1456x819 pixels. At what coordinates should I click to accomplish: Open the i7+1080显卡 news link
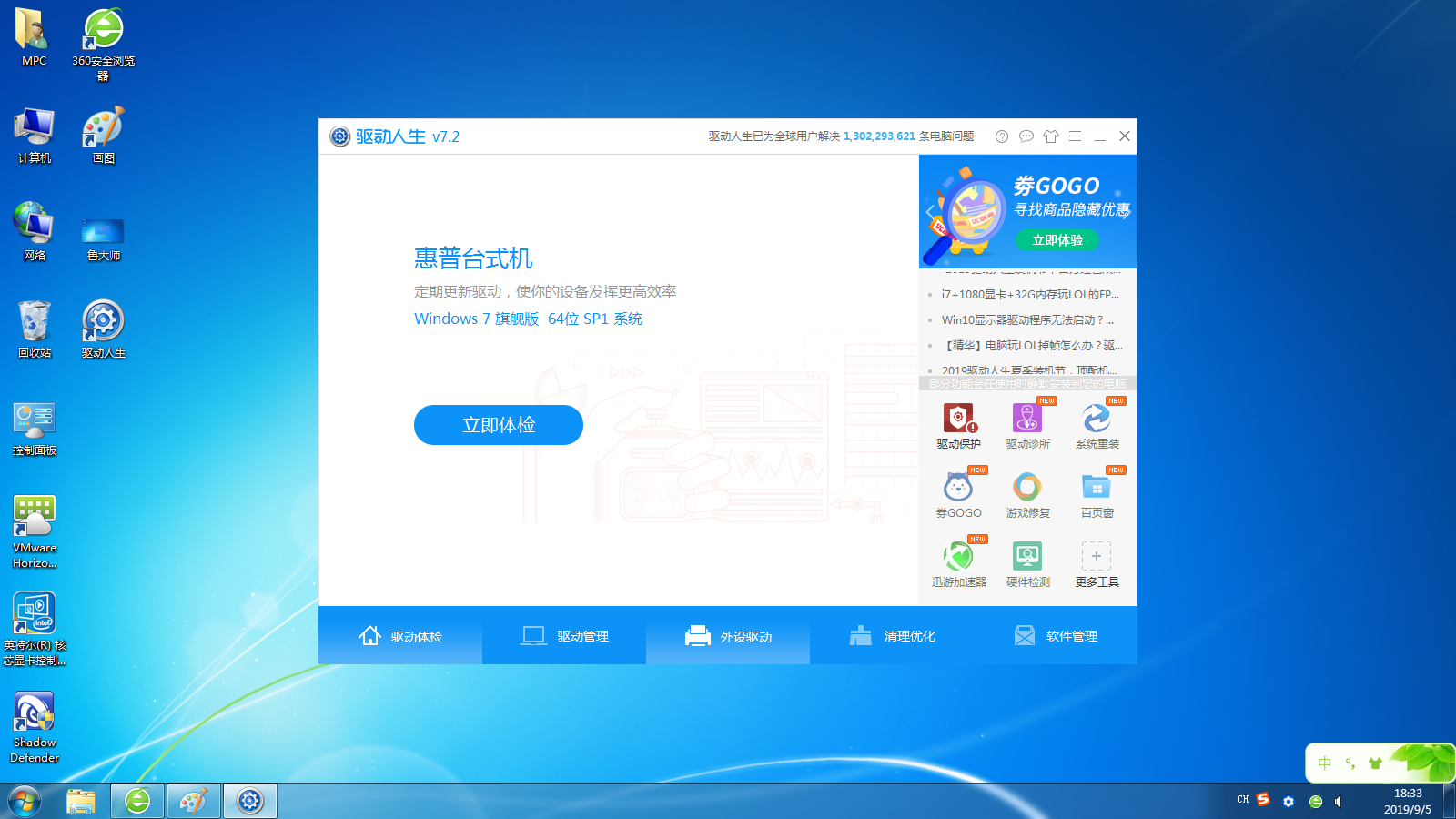[x=1030, y=294]
